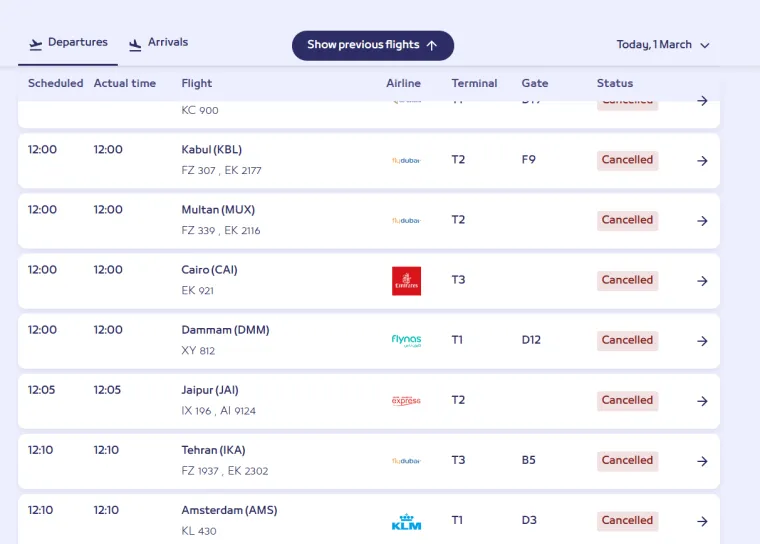This screenshot has width=760, height=544.
Task: Open Jaipur flight details arrow
Action: click(x=702, y=401)
